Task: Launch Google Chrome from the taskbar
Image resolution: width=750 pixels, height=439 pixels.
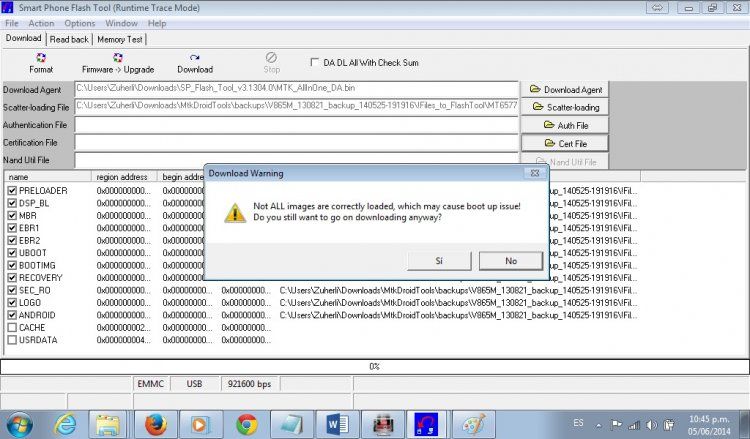Action: pyautogui.click(x=247, y=424)
